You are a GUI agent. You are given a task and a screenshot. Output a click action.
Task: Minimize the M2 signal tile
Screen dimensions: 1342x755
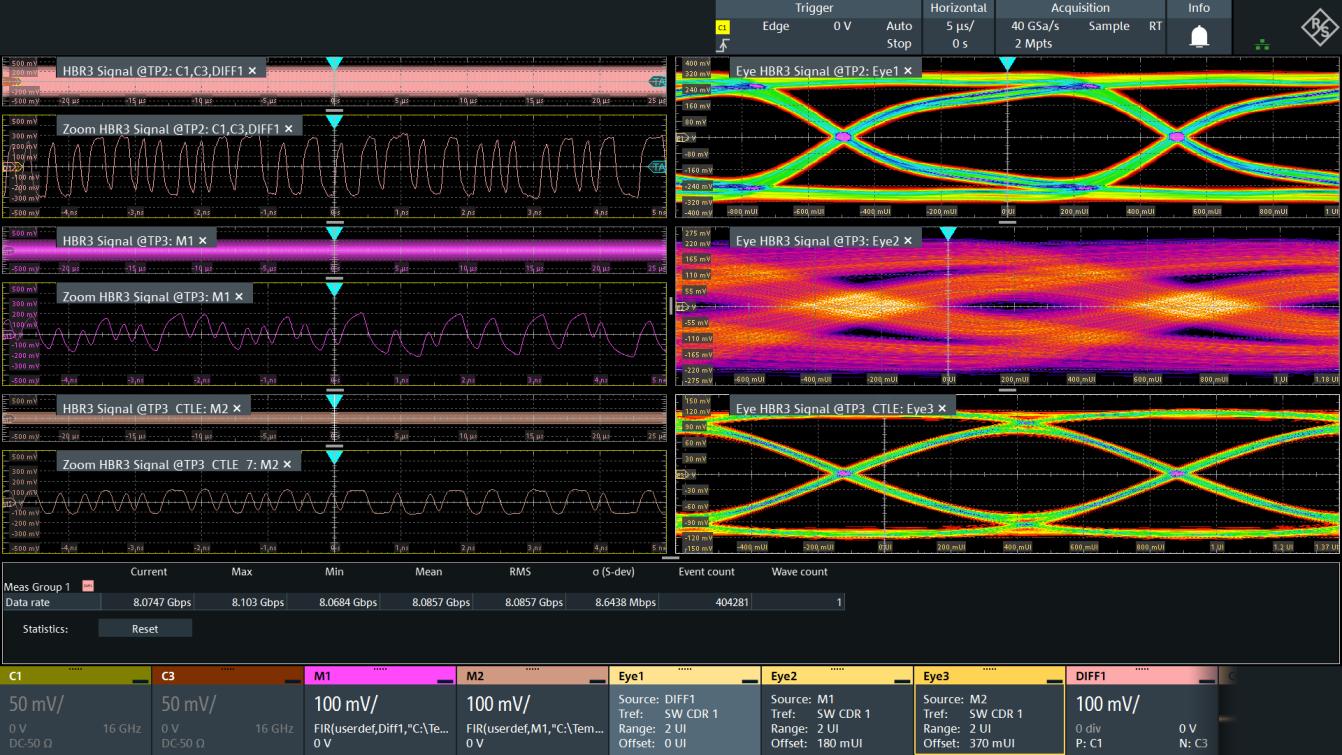597,679
